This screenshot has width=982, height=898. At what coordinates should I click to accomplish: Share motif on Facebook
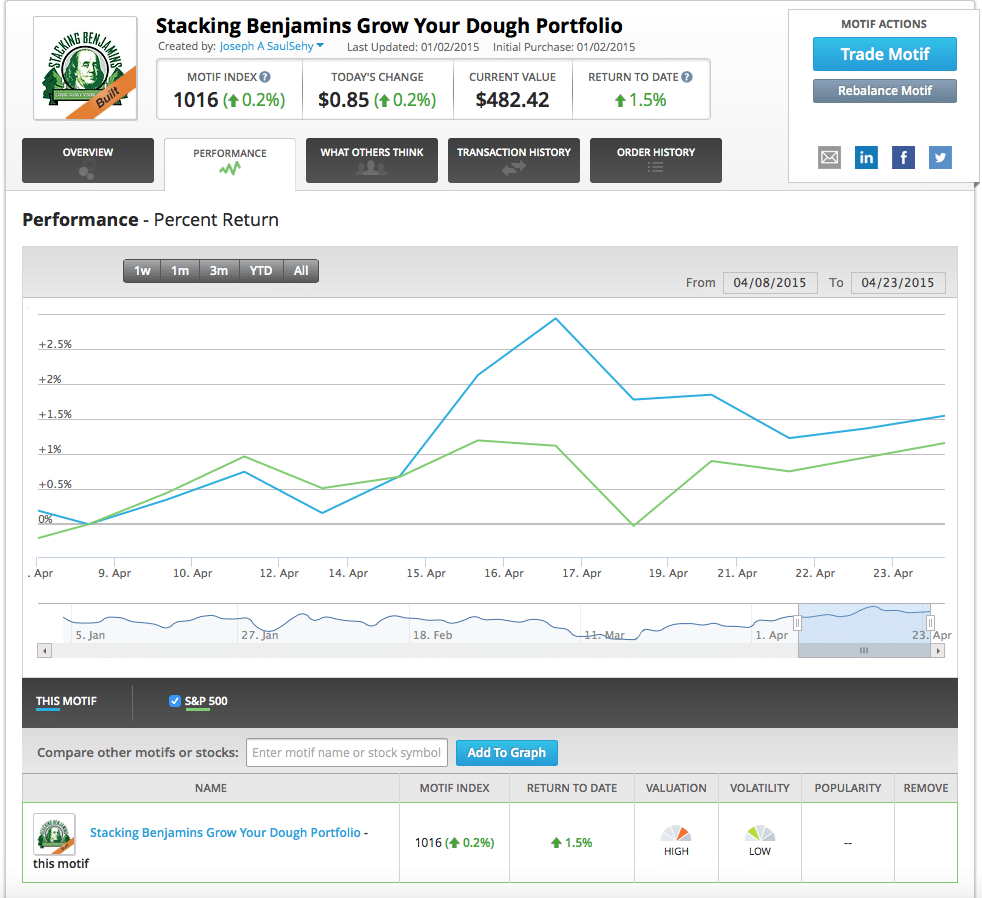(x=903, y=157)
